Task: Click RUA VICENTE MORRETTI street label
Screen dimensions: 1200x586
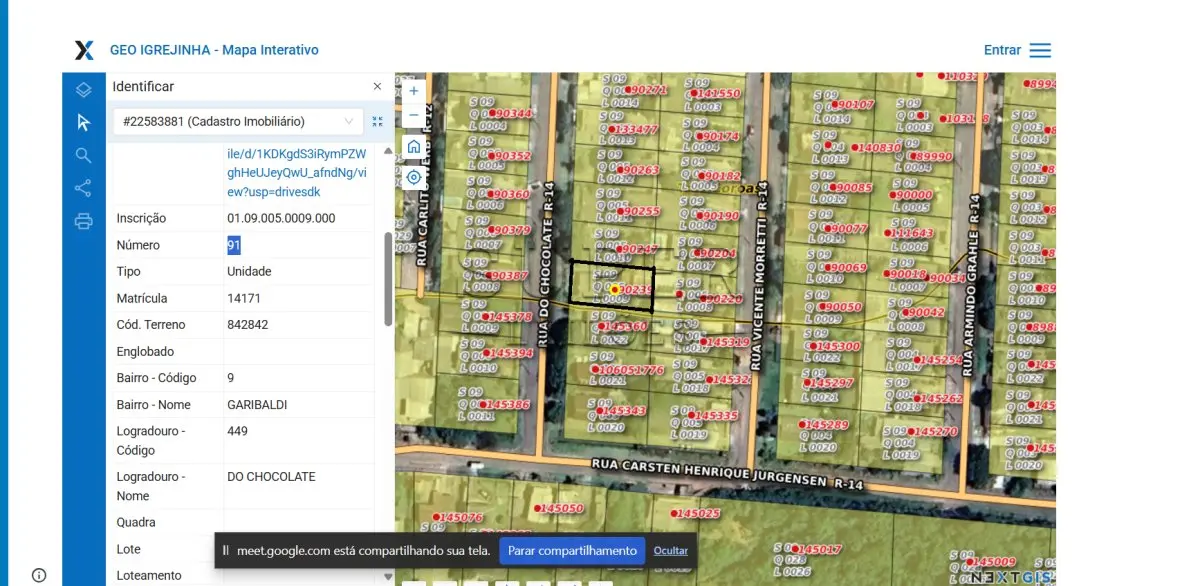Action: tap(758, 277)
